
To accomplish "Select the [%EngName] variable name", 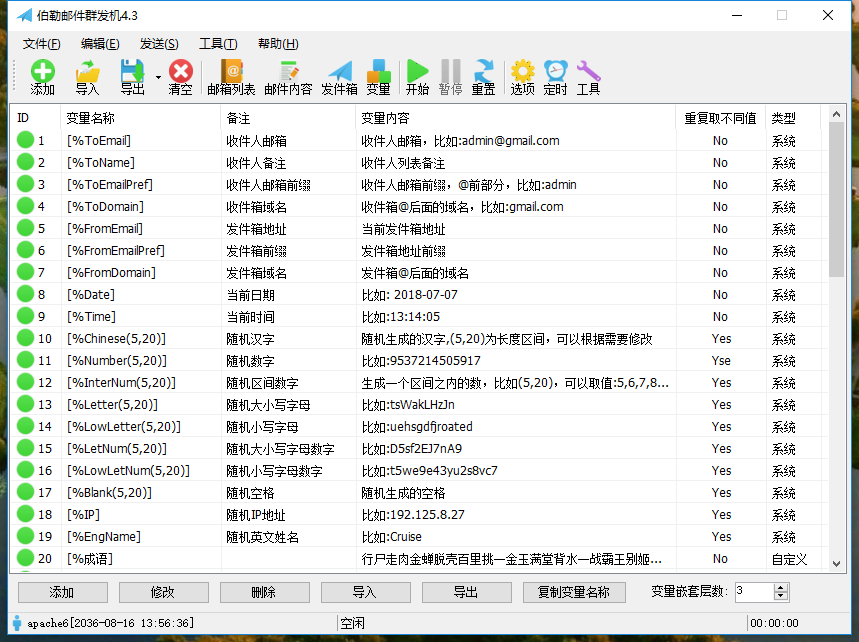I will click(x=104, y=536).
